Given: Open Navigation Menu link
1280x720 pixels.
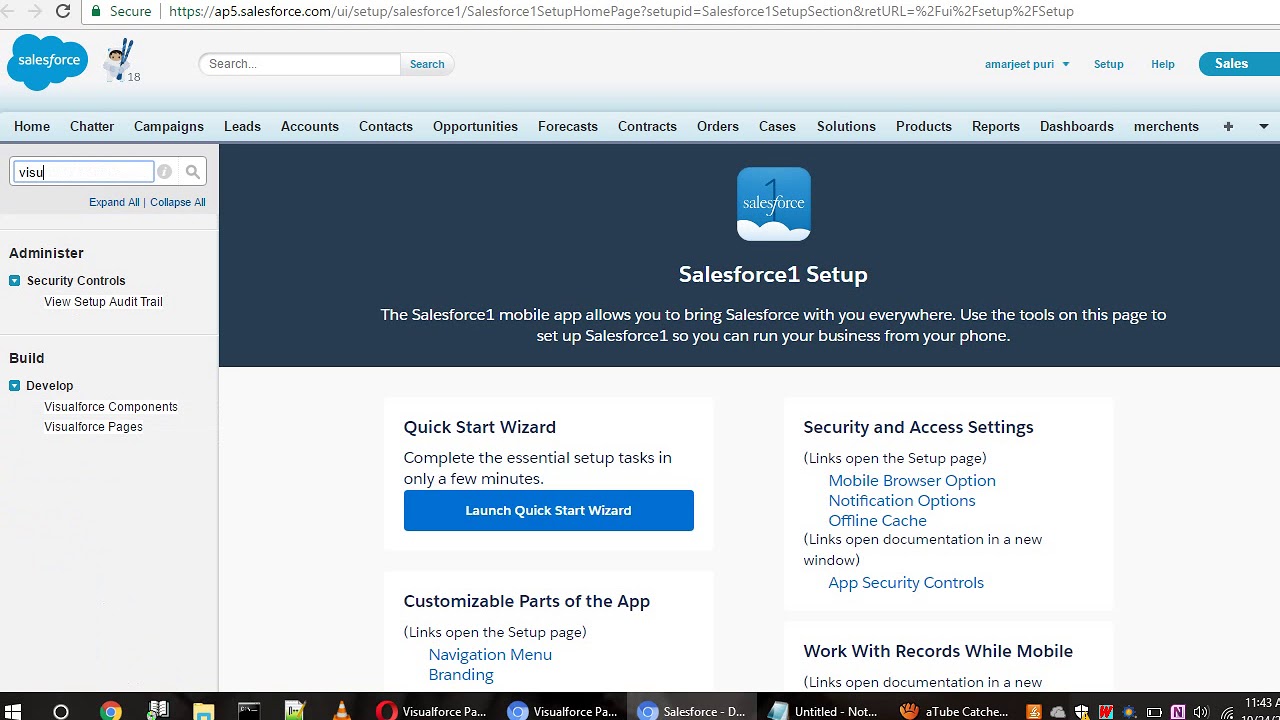Looking at the screenshot, I should 490,655.
